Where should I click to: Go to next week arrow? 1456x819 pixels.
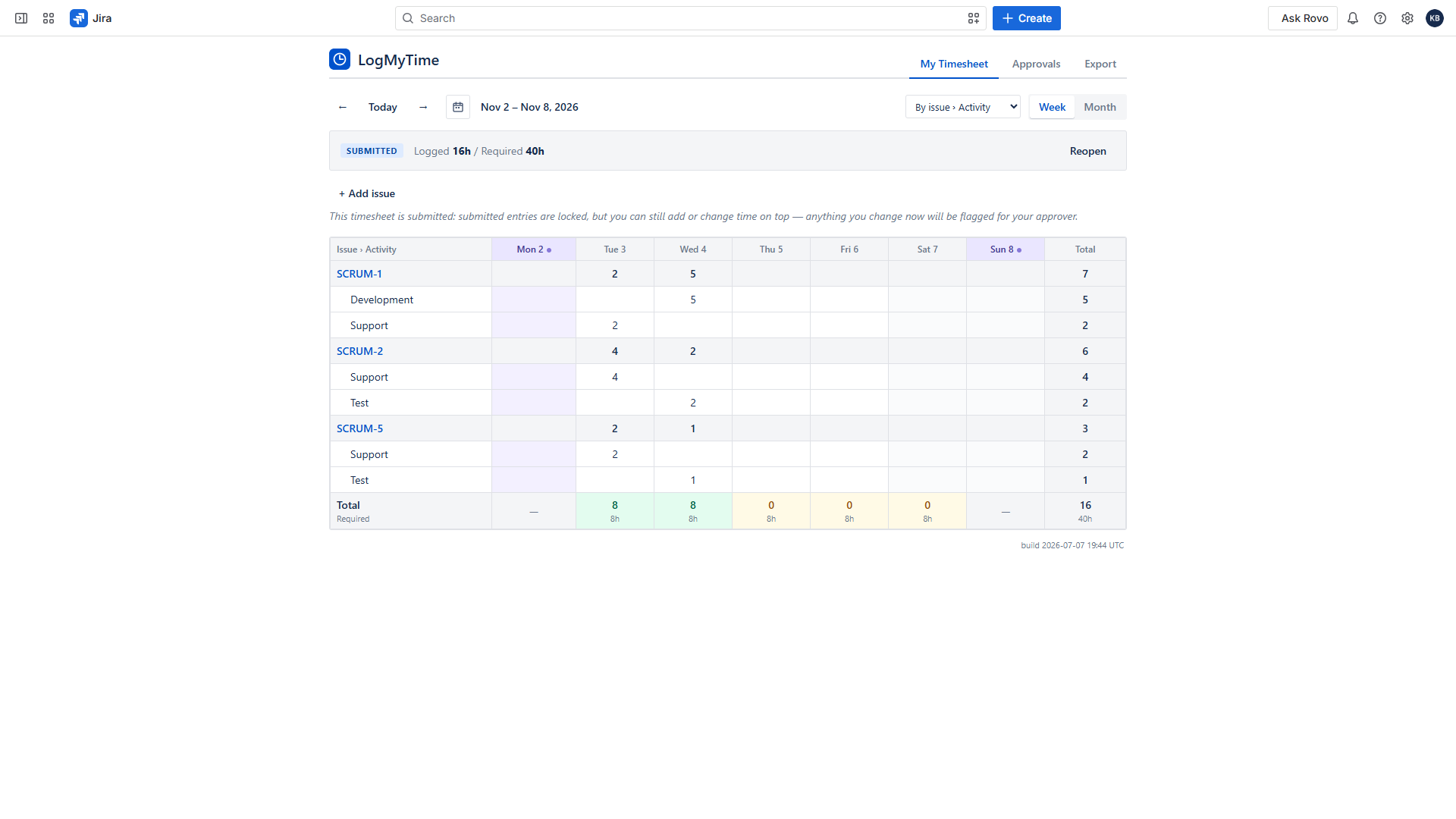[x=423, y=107]
